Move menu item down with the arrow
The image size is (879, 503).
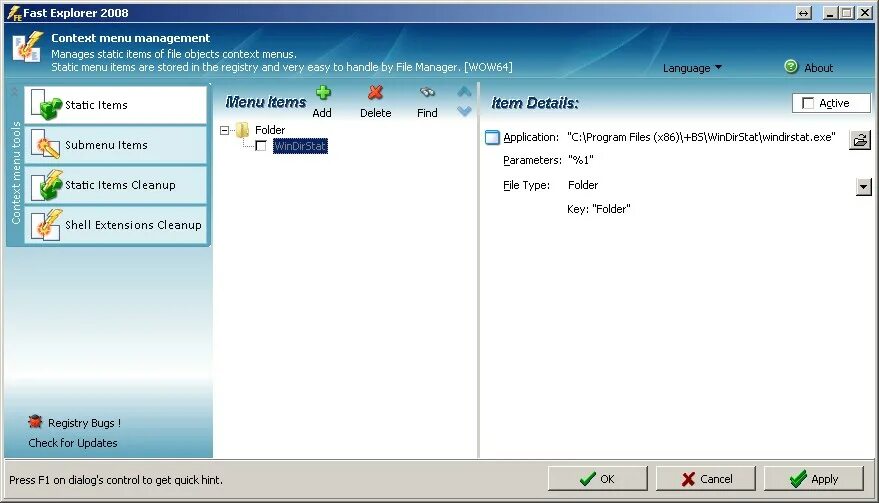[464, 112]
